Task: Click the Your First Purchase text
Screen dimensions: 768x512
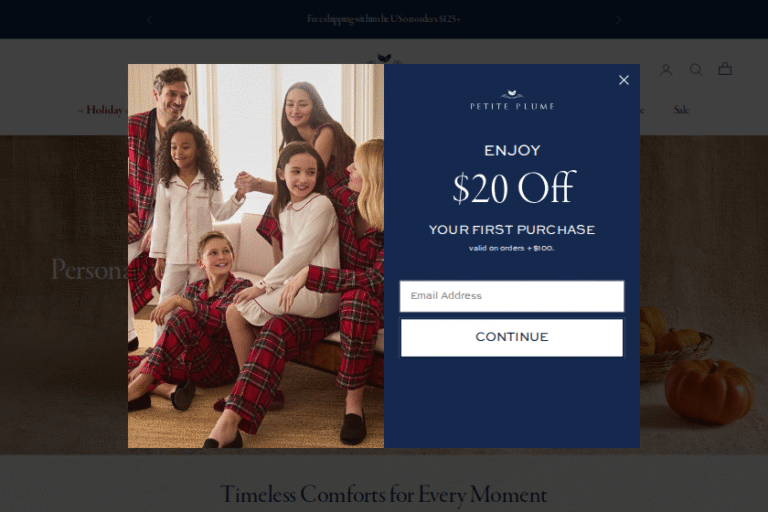Action: tap(512, 230)
